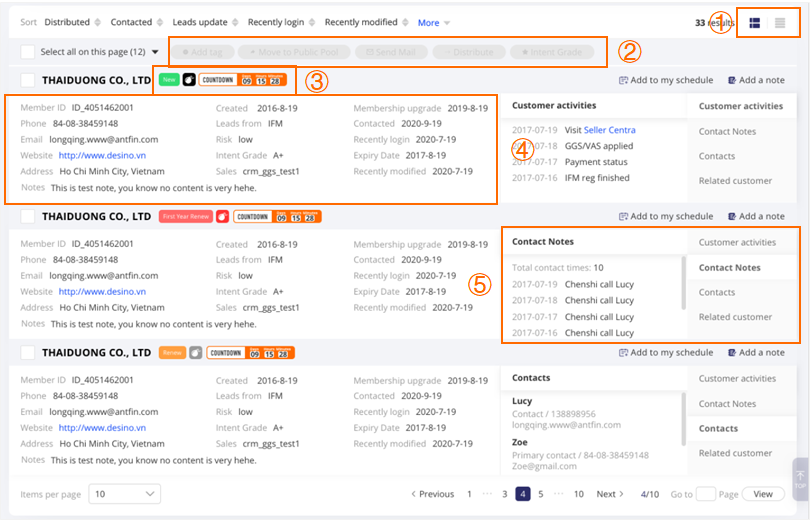Jump to page 3 in pagination

pyautogui.click(x=504, y=494)
